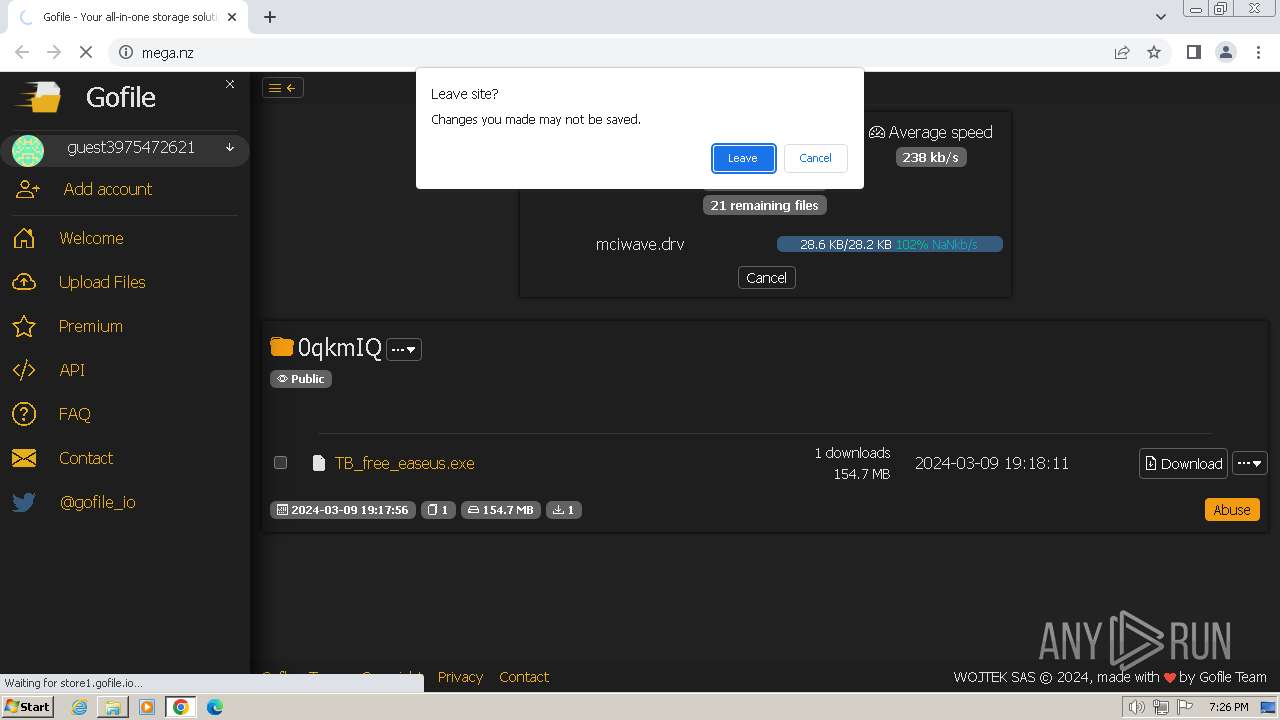
Task: Open @gofile_io Twitter link
Action: click(98, 502)
